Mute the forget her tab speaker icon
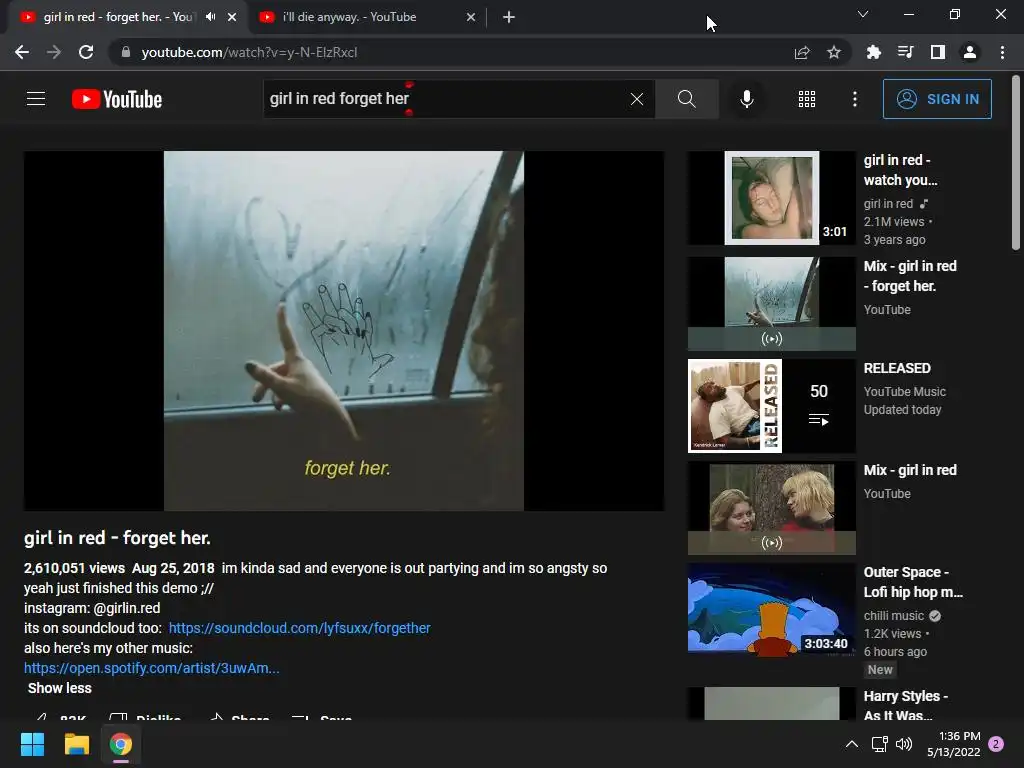Image resolution: width=1024 pixels, height=768 pixels. [210, 17]
